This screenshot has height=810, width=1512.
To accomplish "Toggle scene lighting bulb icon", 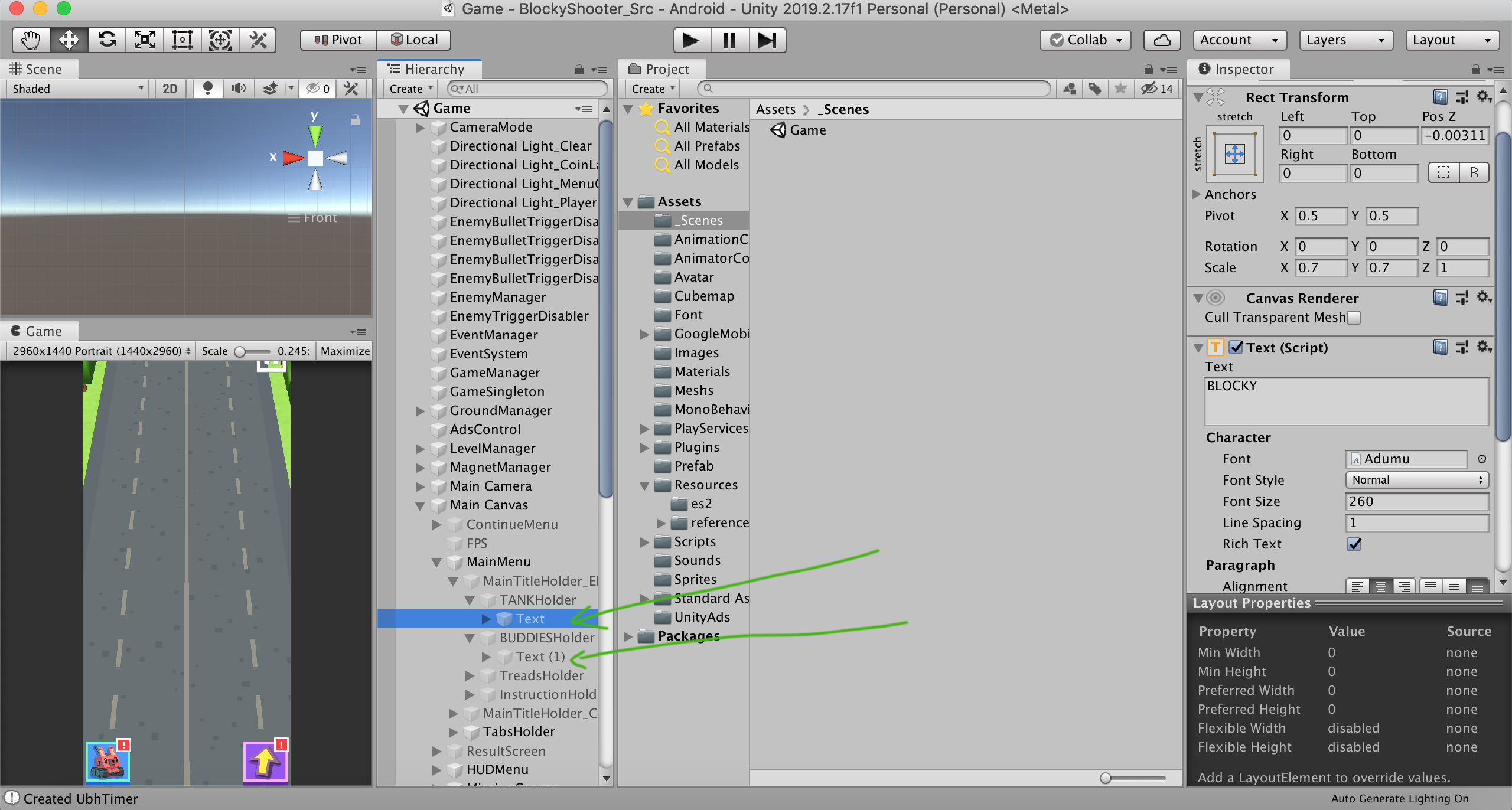I will coord(207,89).
